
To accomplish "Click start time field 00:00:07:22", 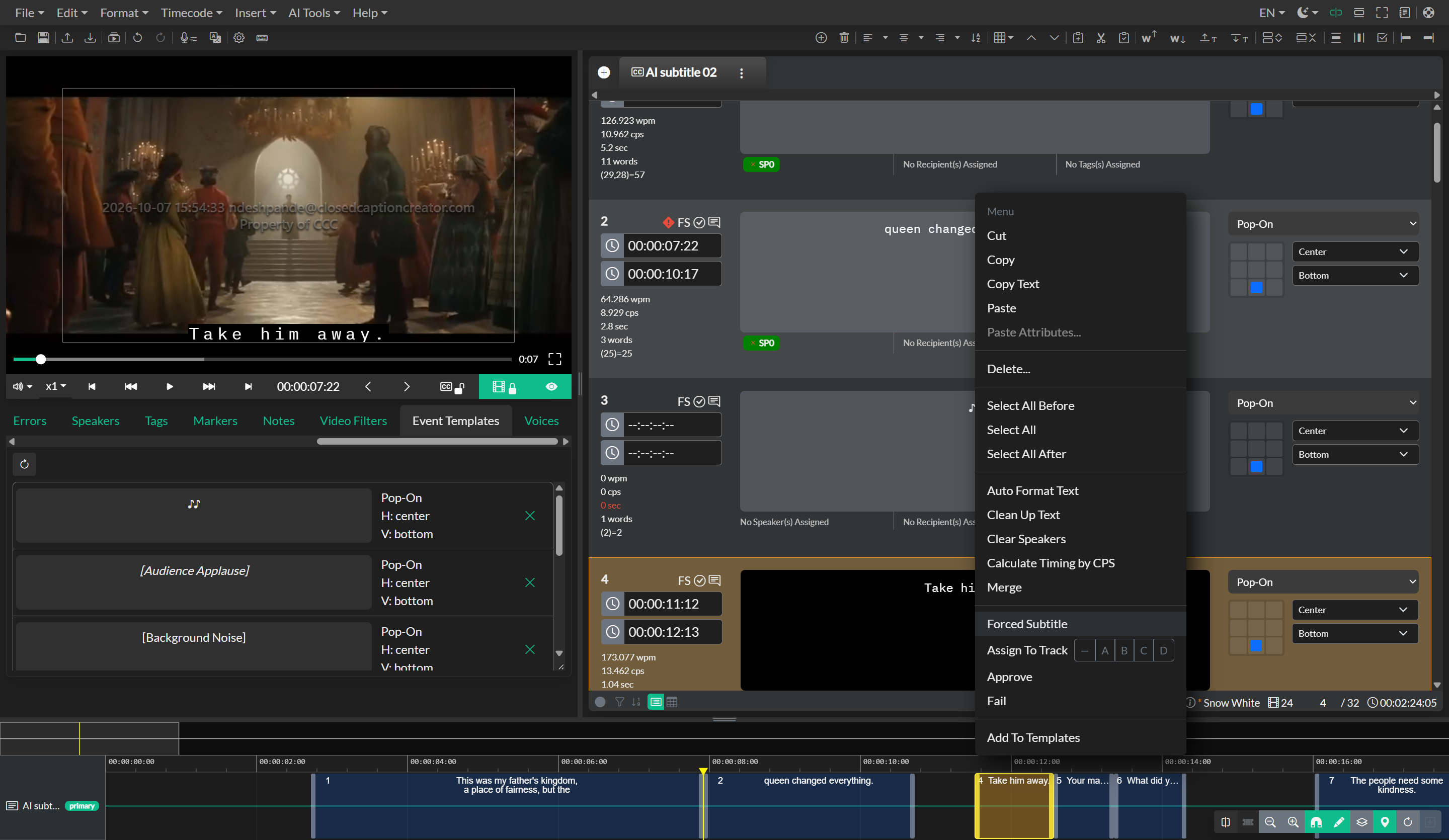I will tap(672, 245).
